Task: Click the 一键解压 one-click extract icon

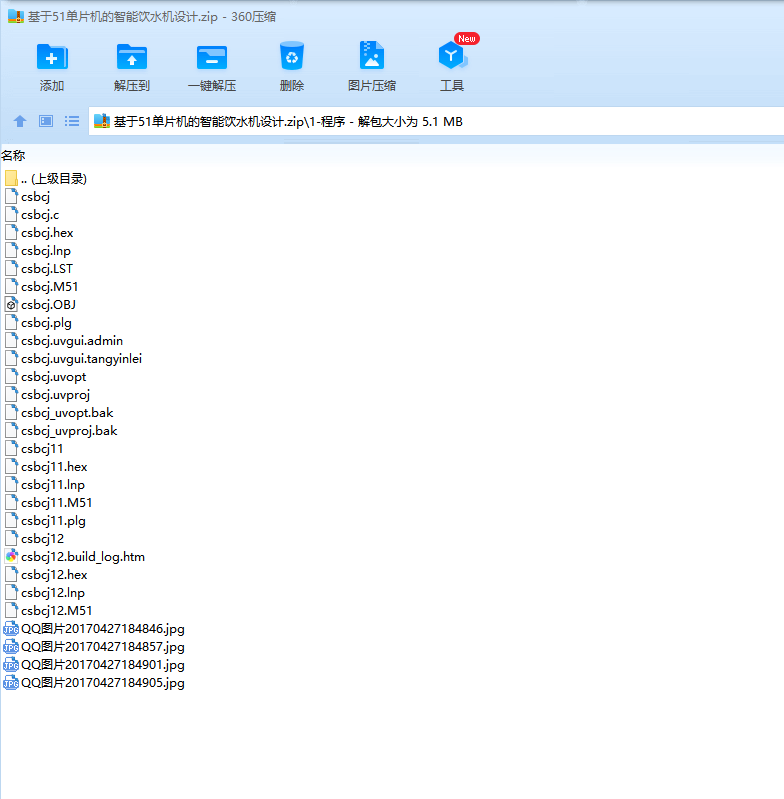Action: pos(212,57)
